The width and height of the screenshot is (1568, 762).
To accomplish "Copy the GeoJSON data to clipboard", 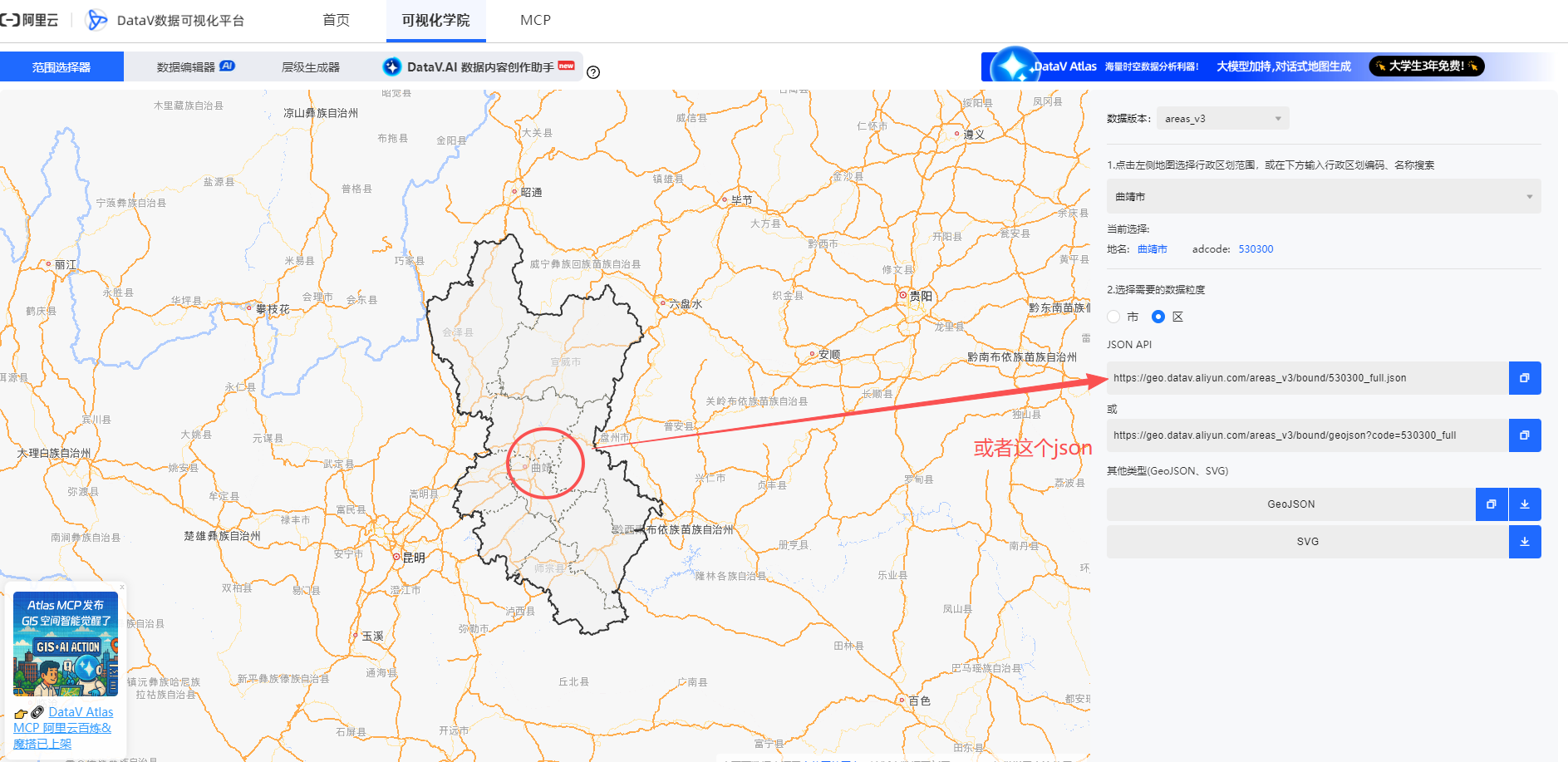I will coord(1492,504).
